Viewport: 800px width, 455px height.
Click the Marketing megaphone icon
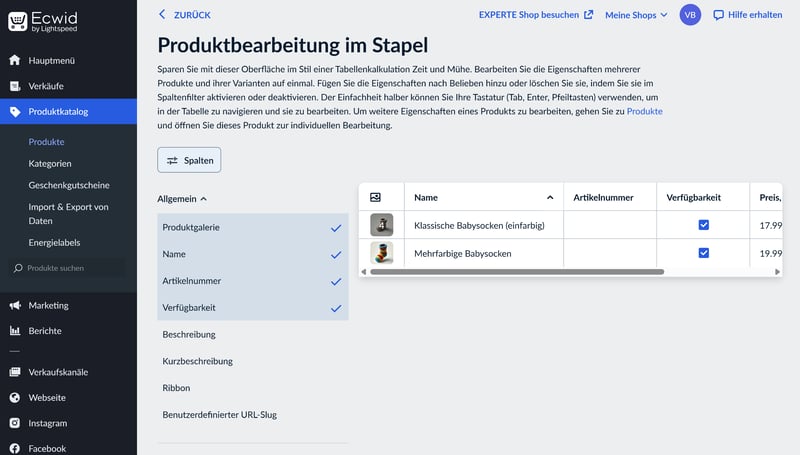15,305
